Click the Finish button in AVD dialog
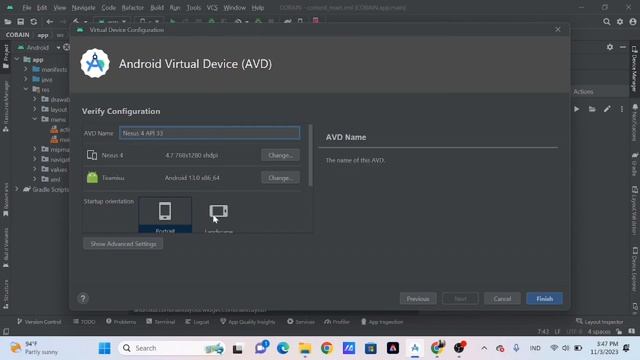This screenshot has height=360, width=640. point(544,299)
